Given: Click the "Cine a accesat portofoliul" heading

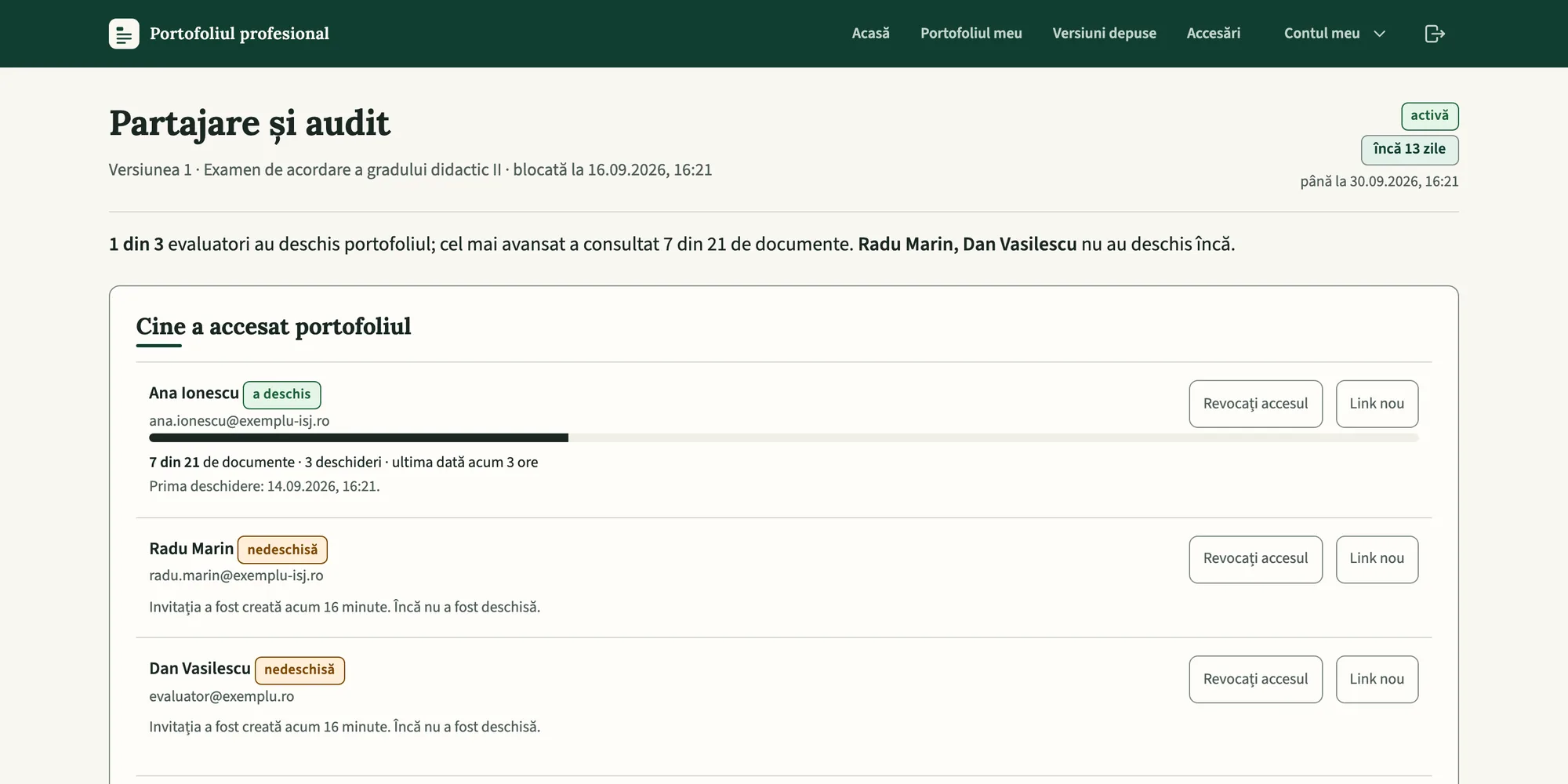Looking at the screenshot, I should [x=274, y=326].
